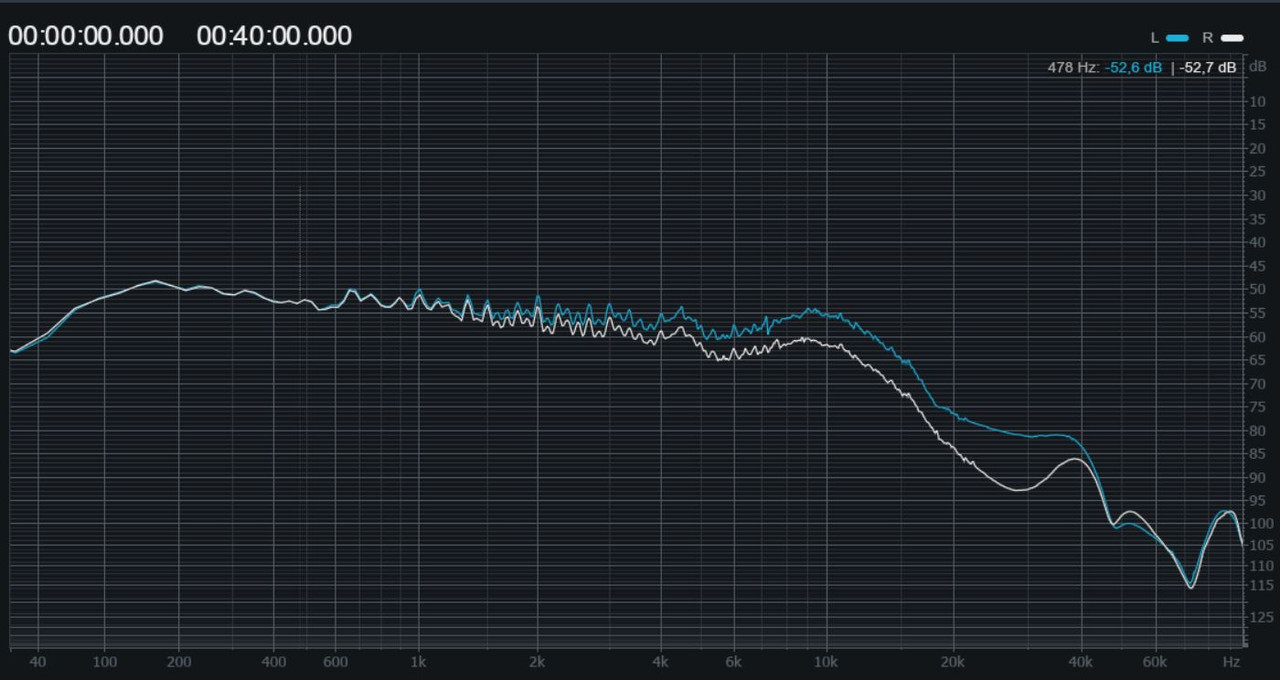The image size is (1280, 680).
Task: Click the 1k frequency axis label
Action: coord(418,662)
